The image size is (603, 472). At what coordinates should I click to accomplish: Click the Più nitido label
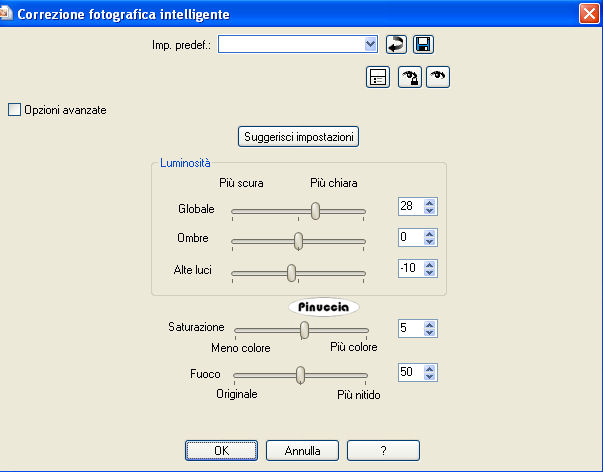(x=358, y=395)
